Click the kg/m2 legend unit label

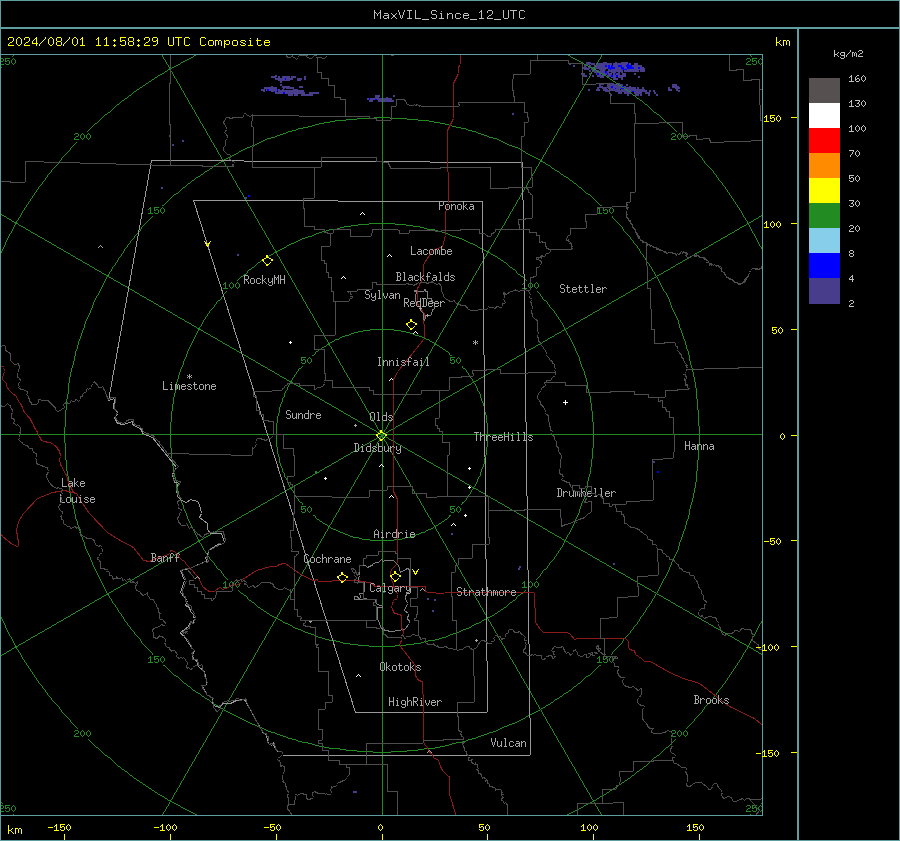(848, 54)
